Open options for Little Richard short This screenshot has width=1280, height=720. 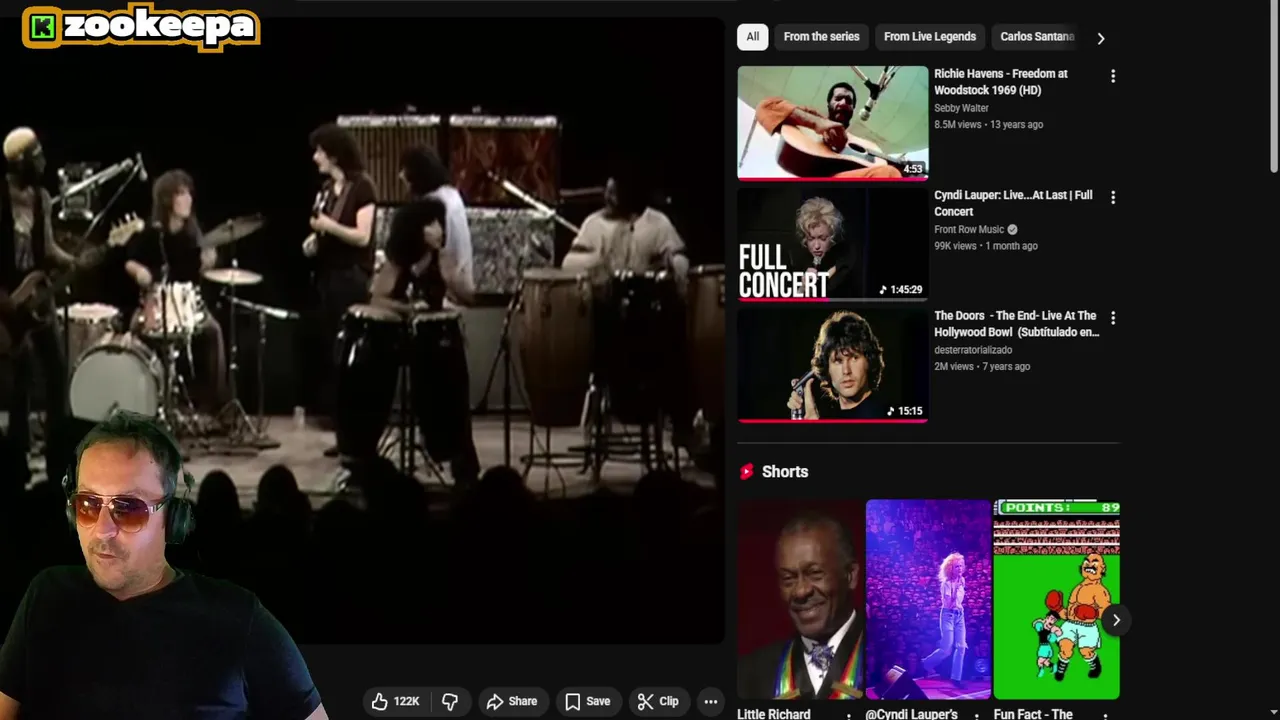coord(848,716)
